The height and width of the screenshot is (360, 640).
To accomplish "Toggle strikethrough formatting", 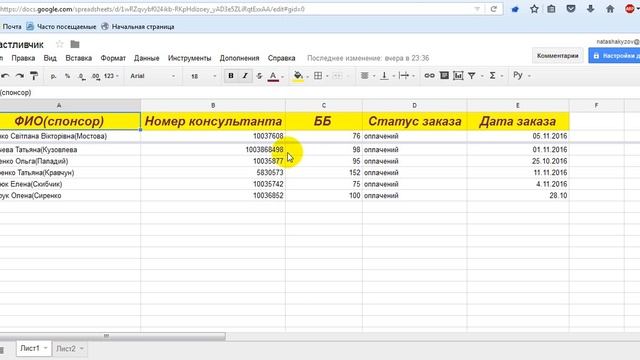I will pos(259,76).
